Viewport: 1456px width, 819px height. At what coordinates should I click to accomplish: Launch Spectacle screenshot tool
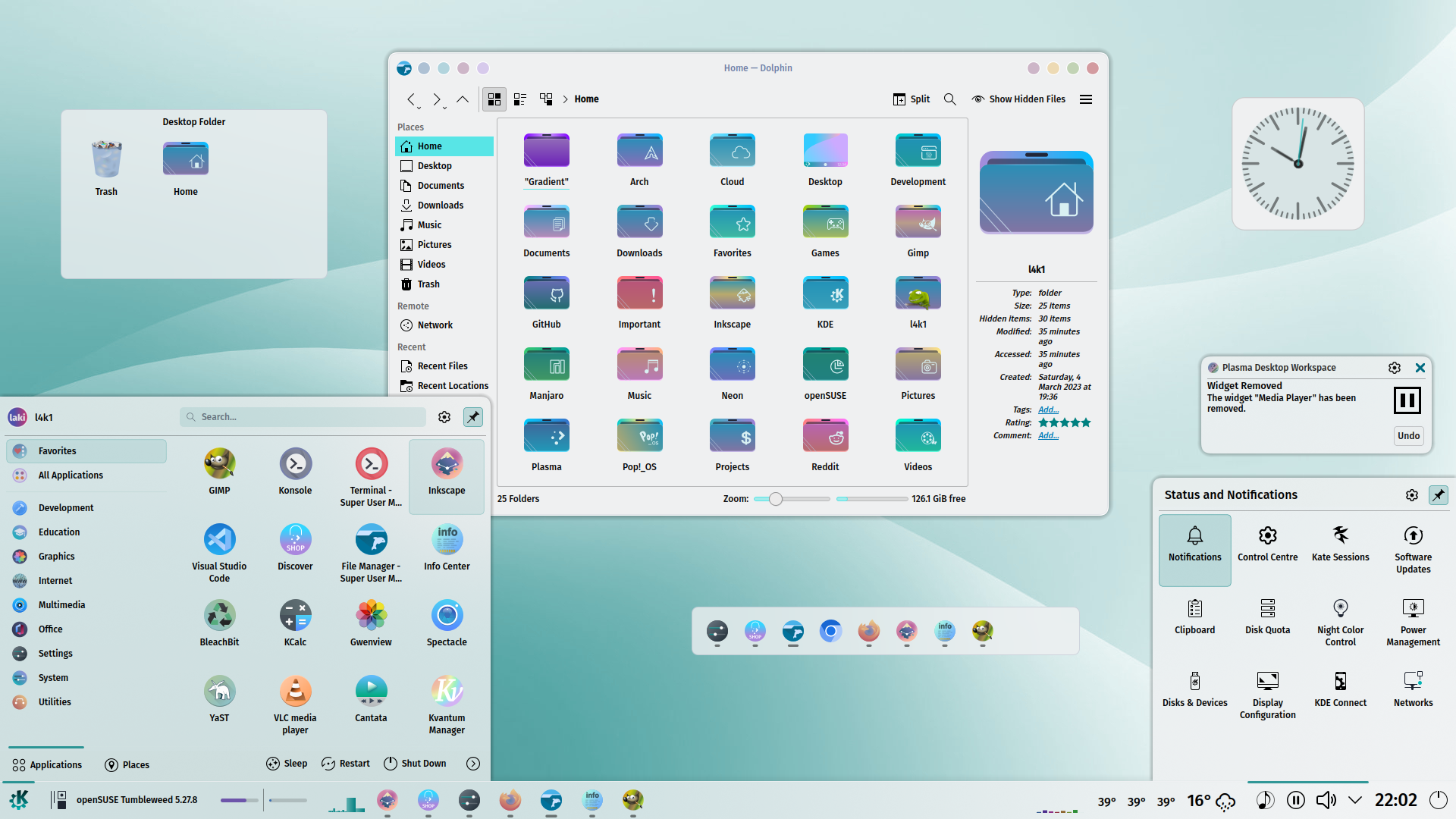pos(447,622)
